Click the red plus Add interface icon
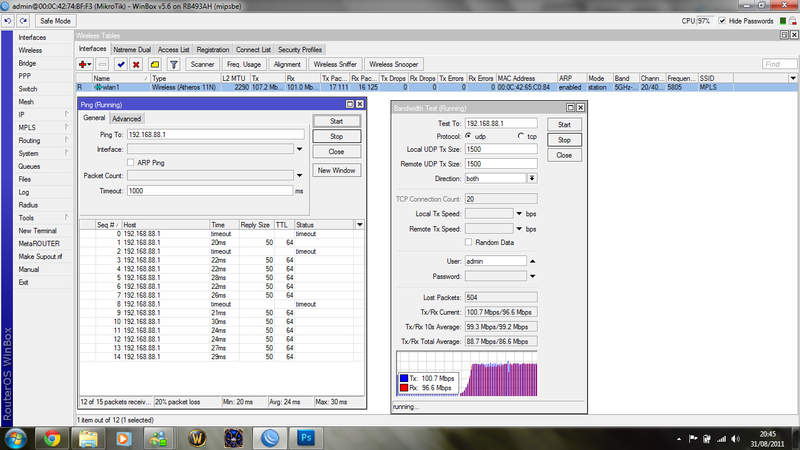Image resolution: width=800 pixels, height=450 pixels. 84,64
